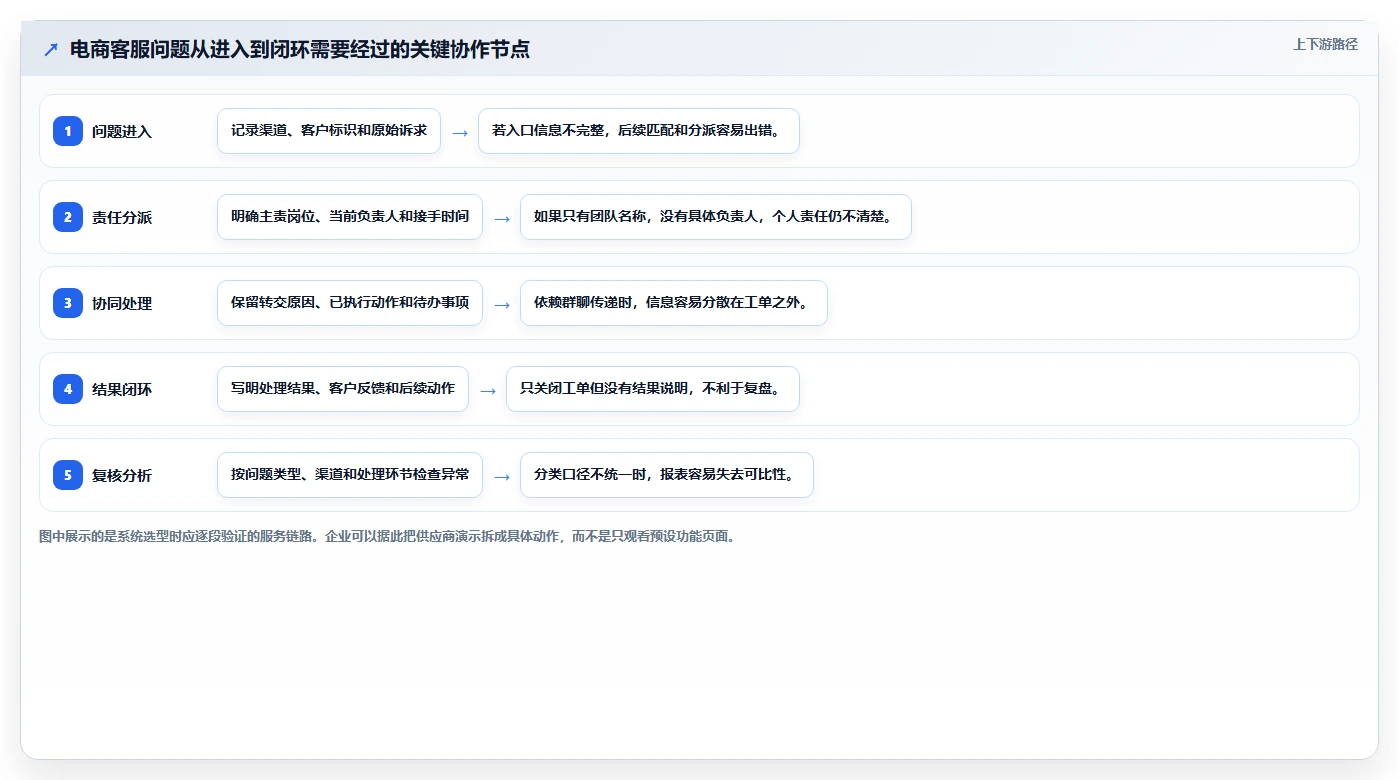Click the box starting 如果只有团队名称

pyautogui.click(x=716, y=217)
